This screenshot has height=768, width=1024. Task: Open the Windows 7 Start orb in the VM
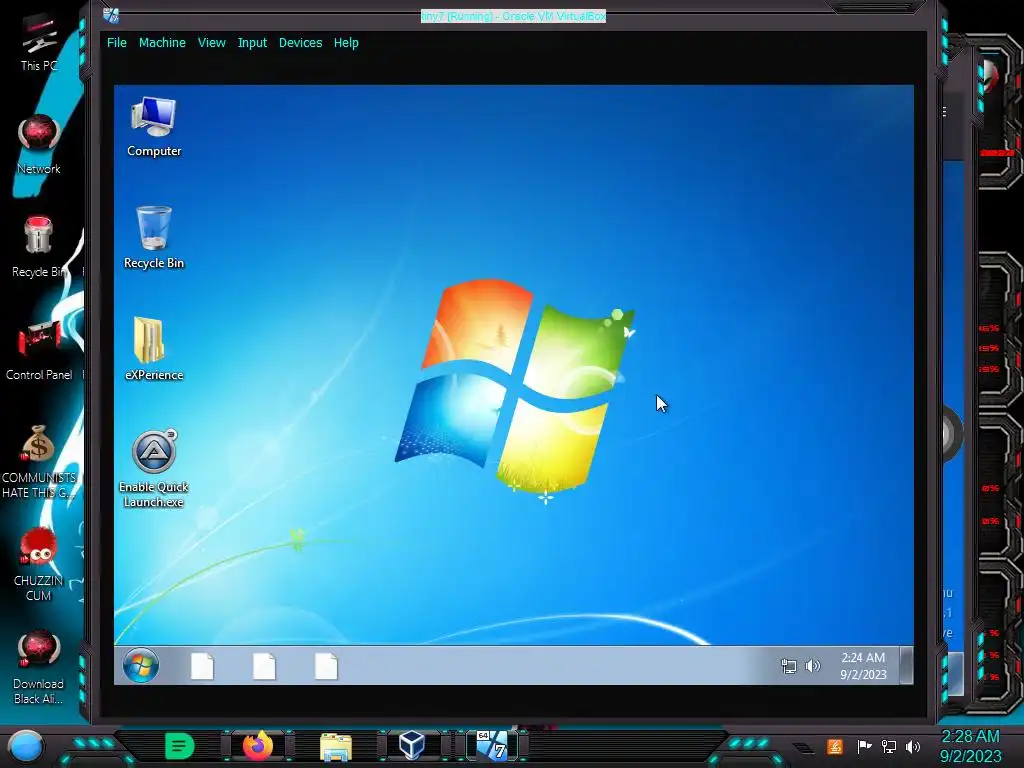pyautogui.click(x=140, y=666)
